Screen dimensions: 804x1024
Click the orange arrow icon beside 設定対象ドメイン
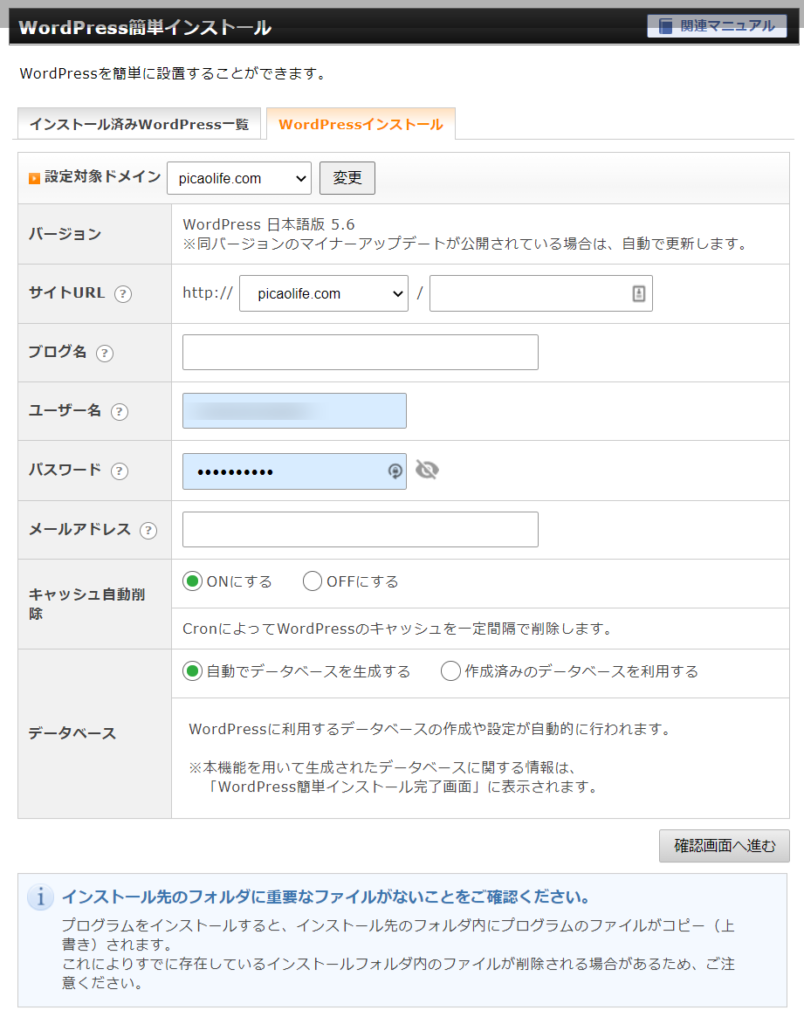[x=34, y=178]
